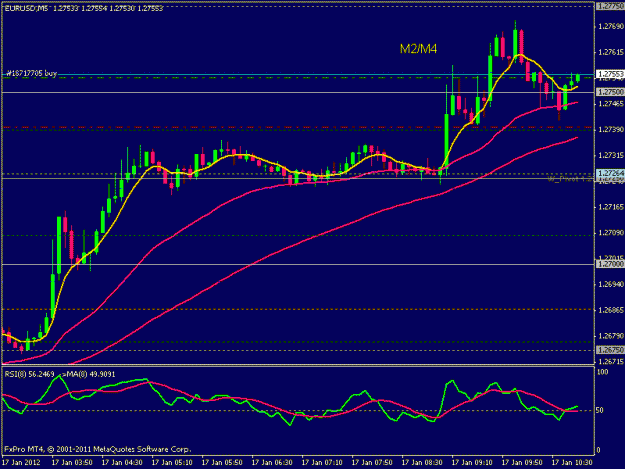Click the 17 Jan 03:50 time label
The height and width of the screenshot is (469, 625).
click(x=72, y=463)
